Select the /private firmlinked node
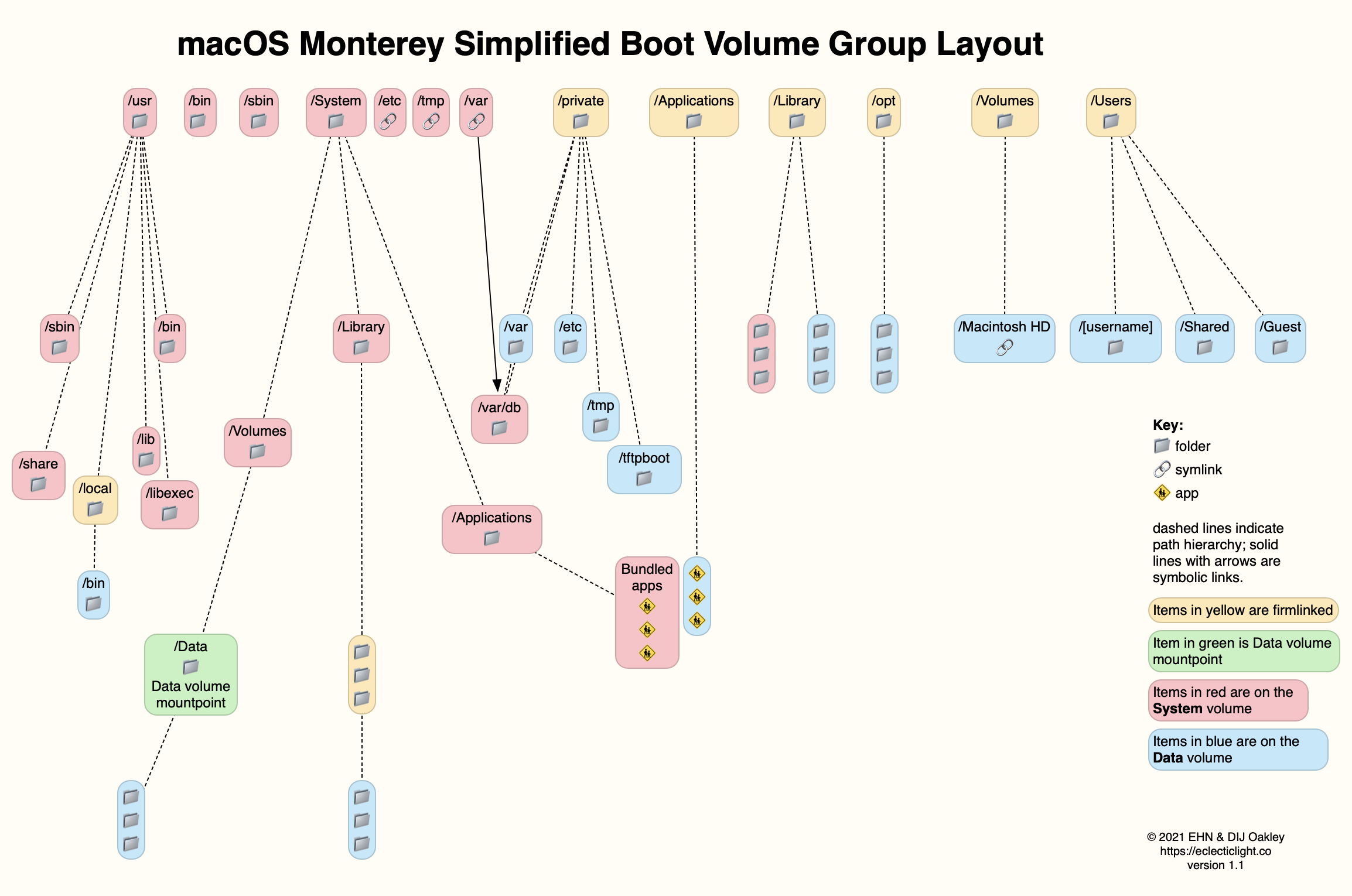 [581, 112]
